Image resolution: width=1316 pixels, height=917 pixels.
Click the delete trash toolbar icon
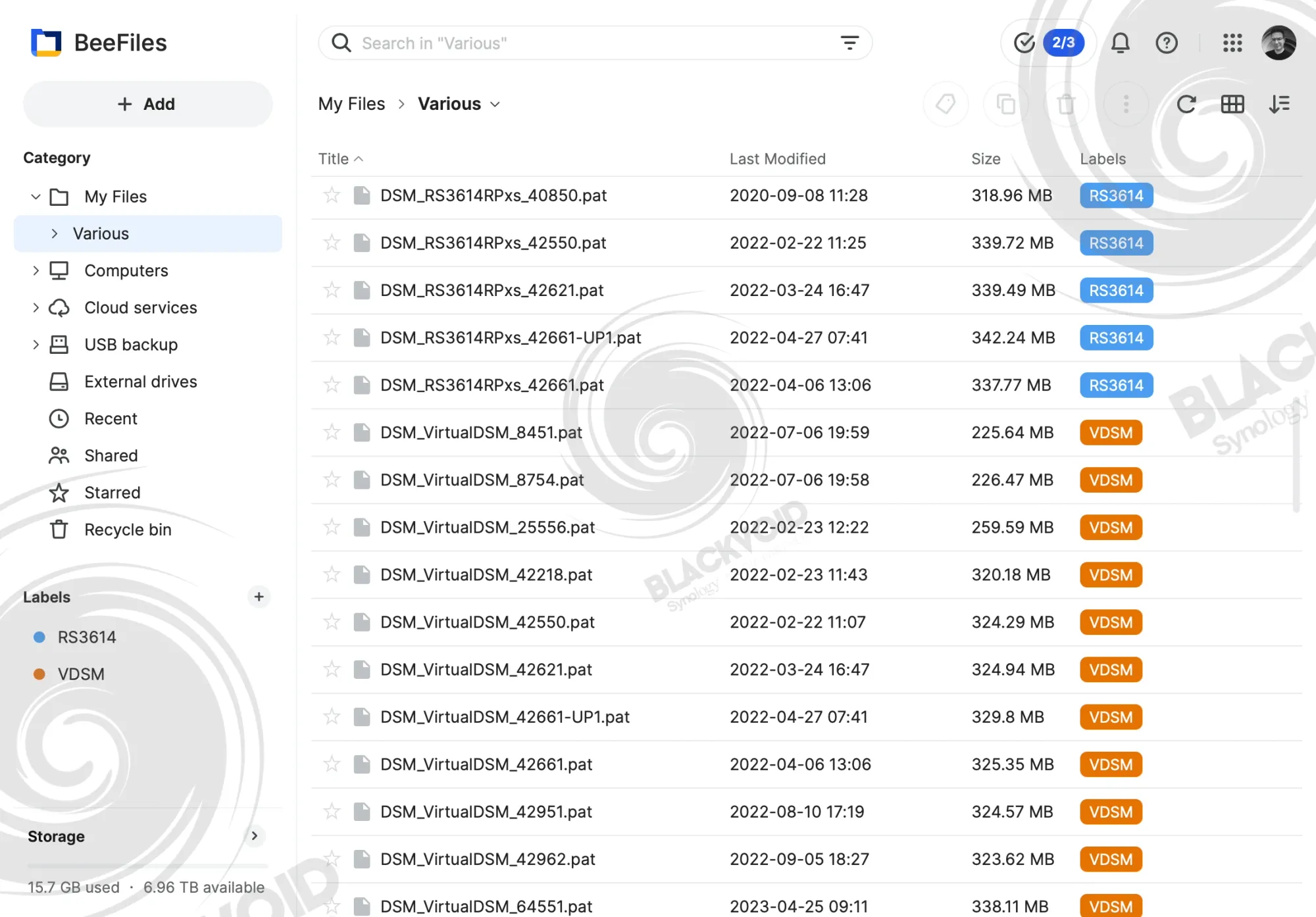[1066, 104]
